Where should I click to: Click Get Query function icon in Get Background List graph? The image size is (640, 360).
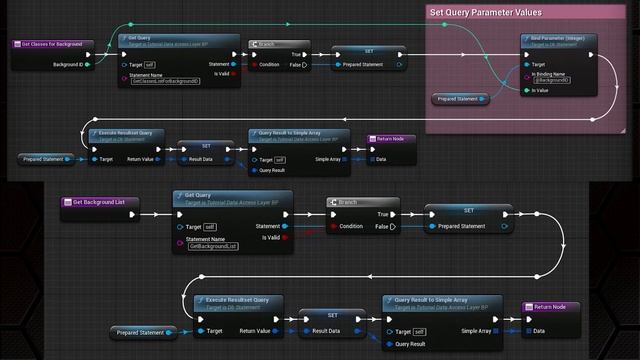click(180, 196)
